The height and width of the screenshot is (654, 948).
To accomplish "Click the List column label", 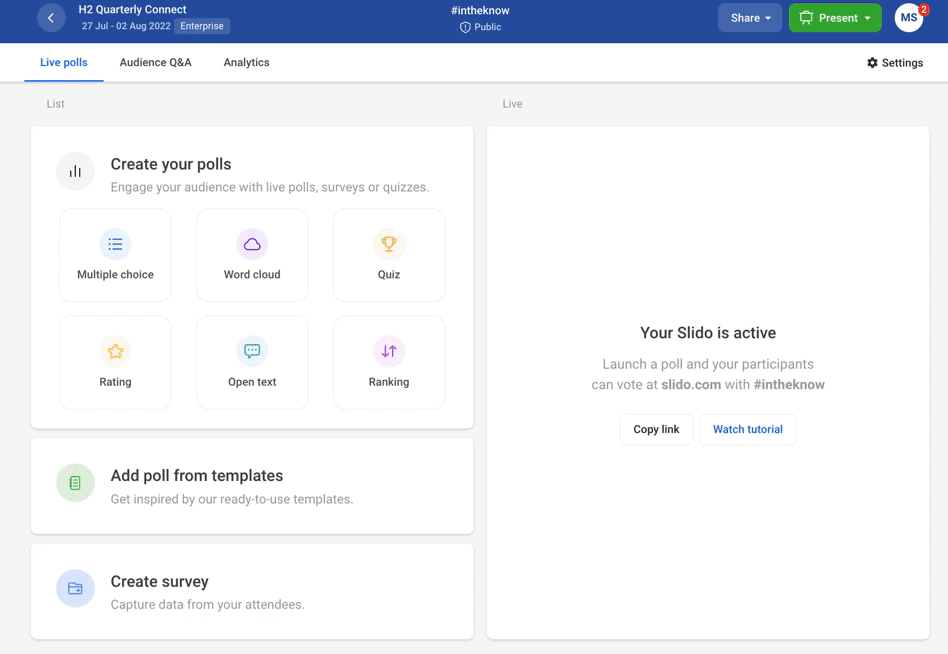I will 55,104.
